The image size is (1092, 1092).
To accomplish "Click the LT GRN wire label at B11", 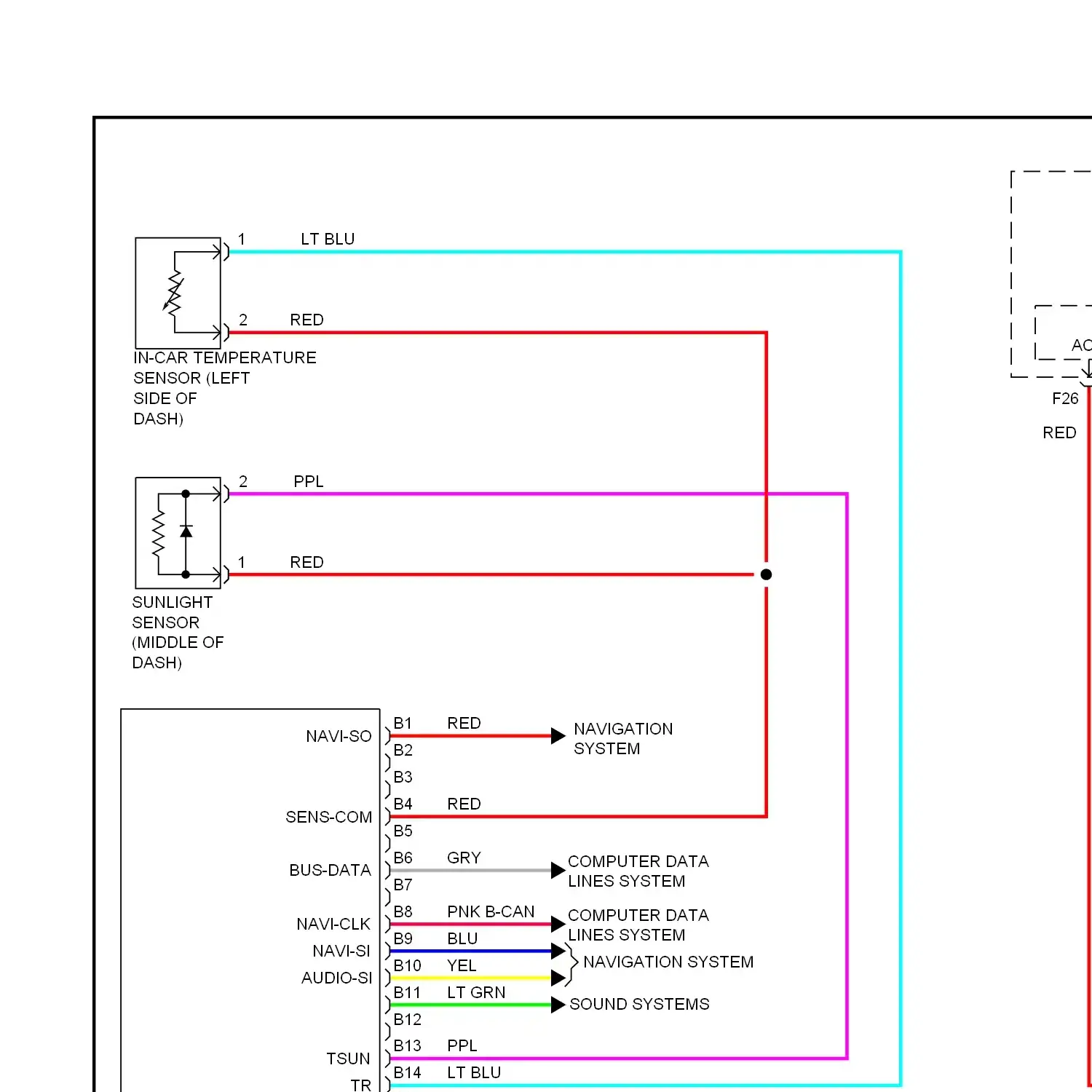I will coord(476,992).
